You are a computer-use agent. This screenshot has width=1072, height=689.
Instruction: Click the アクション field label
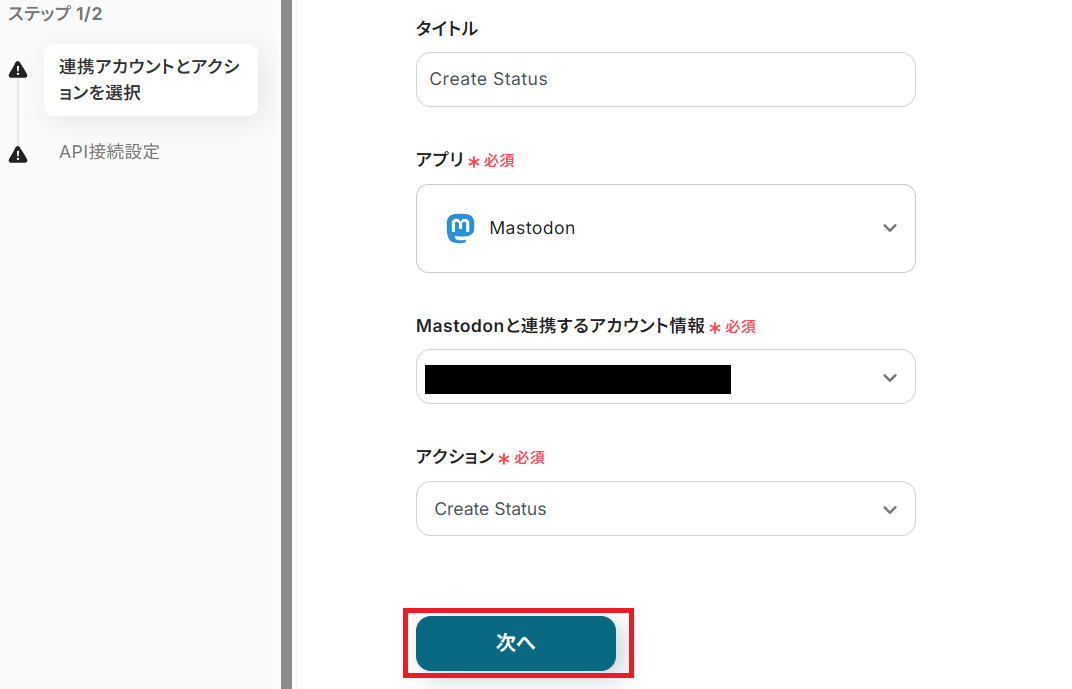(455, 457)
